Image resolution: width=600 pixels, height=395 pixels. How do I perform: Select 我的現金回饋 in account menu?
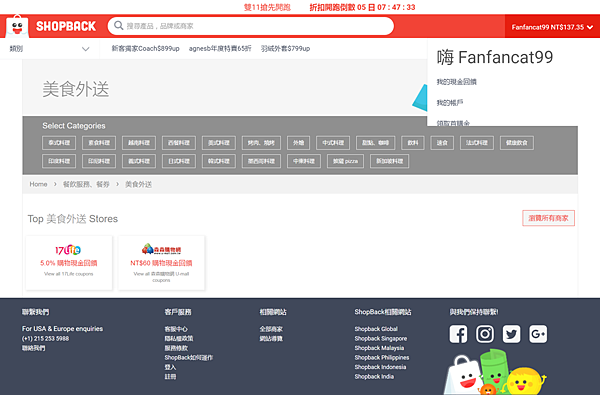click(x=457, y=82)
